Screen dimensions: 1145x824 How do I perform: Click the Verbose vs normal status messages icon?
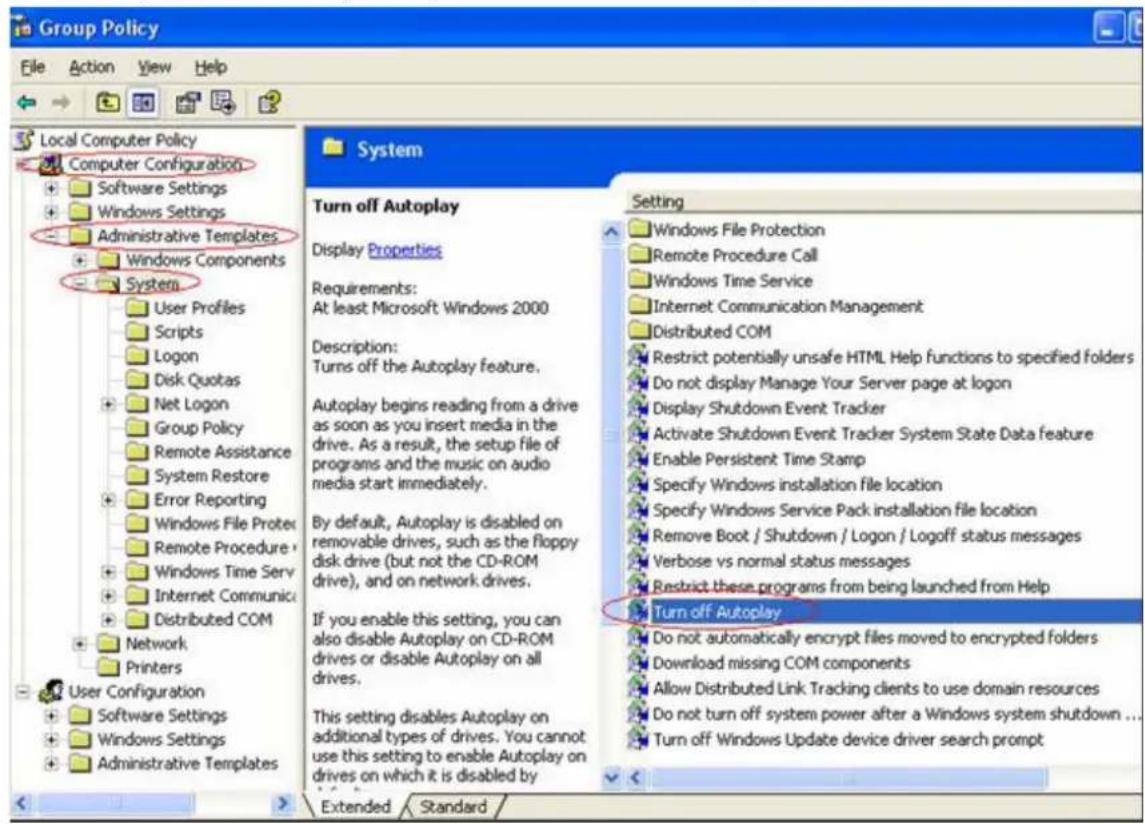pyautogui.click(x=640, y=561)
